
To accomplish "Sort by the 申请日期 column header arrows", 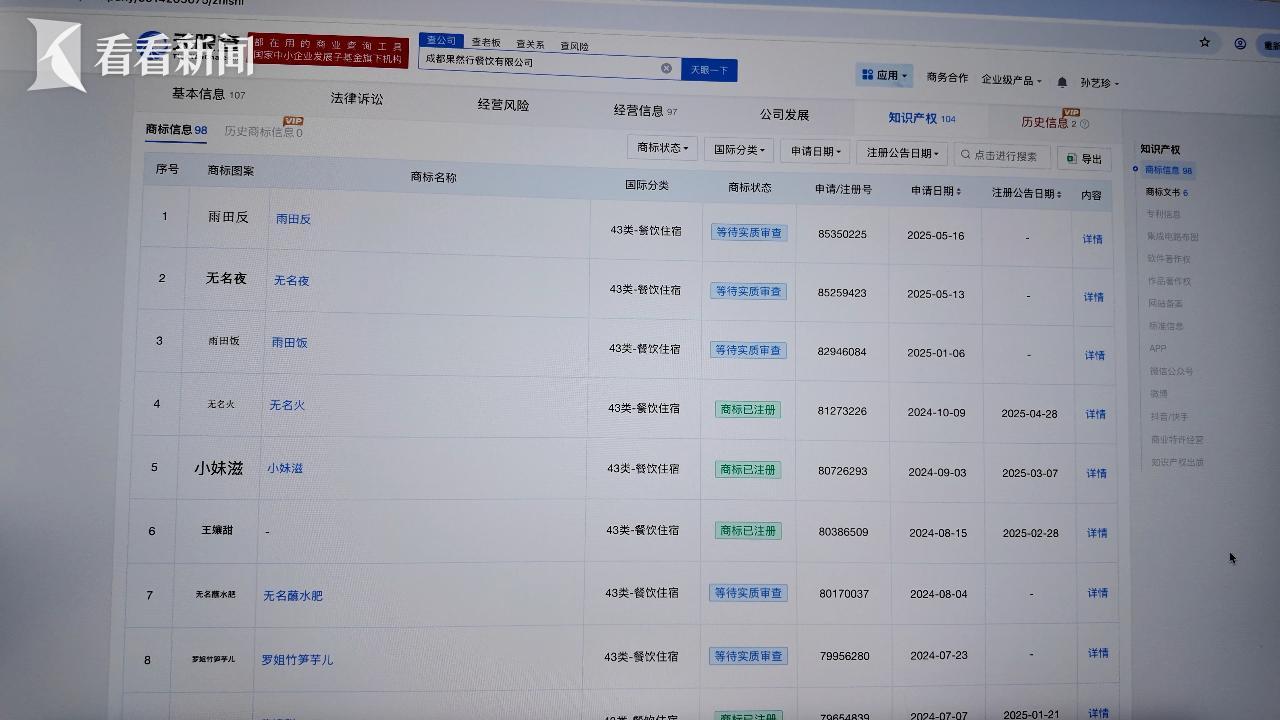I will [x=959, y=191].
